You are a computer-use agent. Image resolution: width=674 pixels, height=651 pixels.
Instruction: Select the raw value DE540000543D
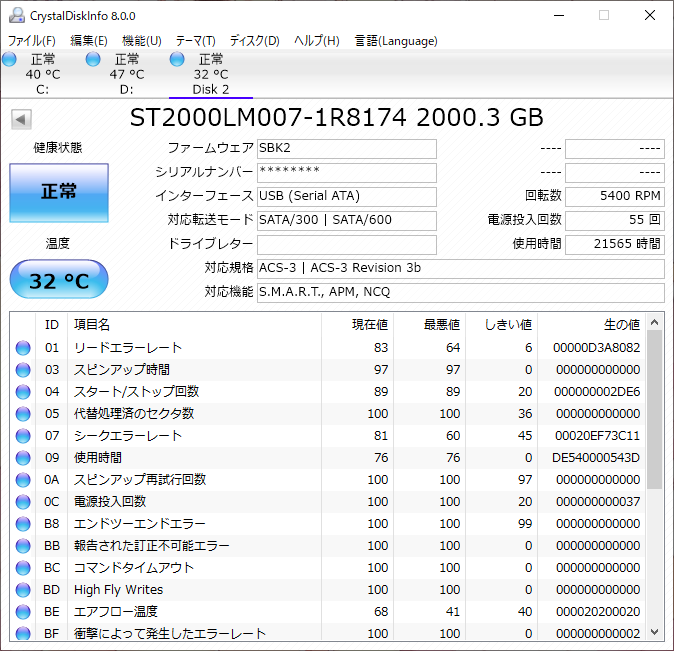pos(596,458)
